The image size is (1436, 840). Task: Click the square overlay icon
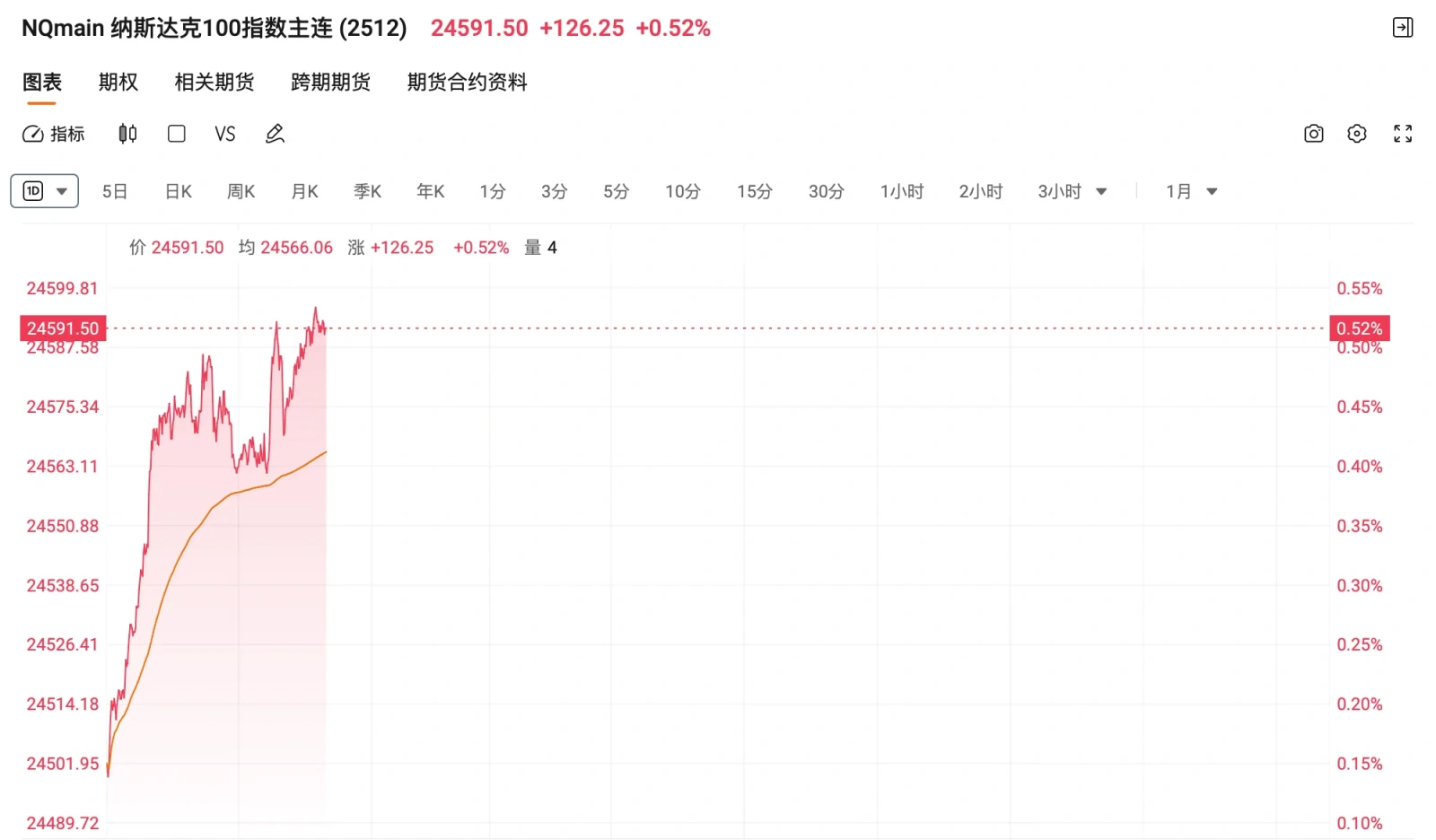(x=177, y=134)
